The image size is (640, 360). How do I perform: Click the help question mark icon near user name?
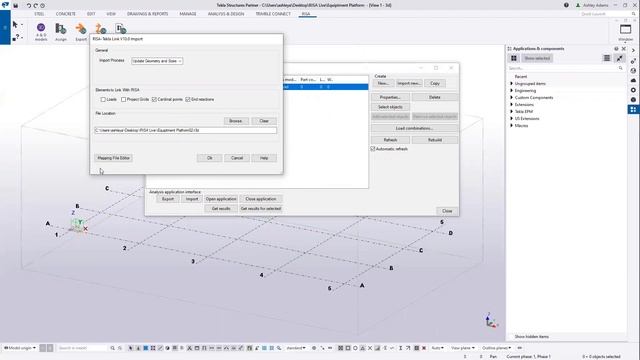566,5
